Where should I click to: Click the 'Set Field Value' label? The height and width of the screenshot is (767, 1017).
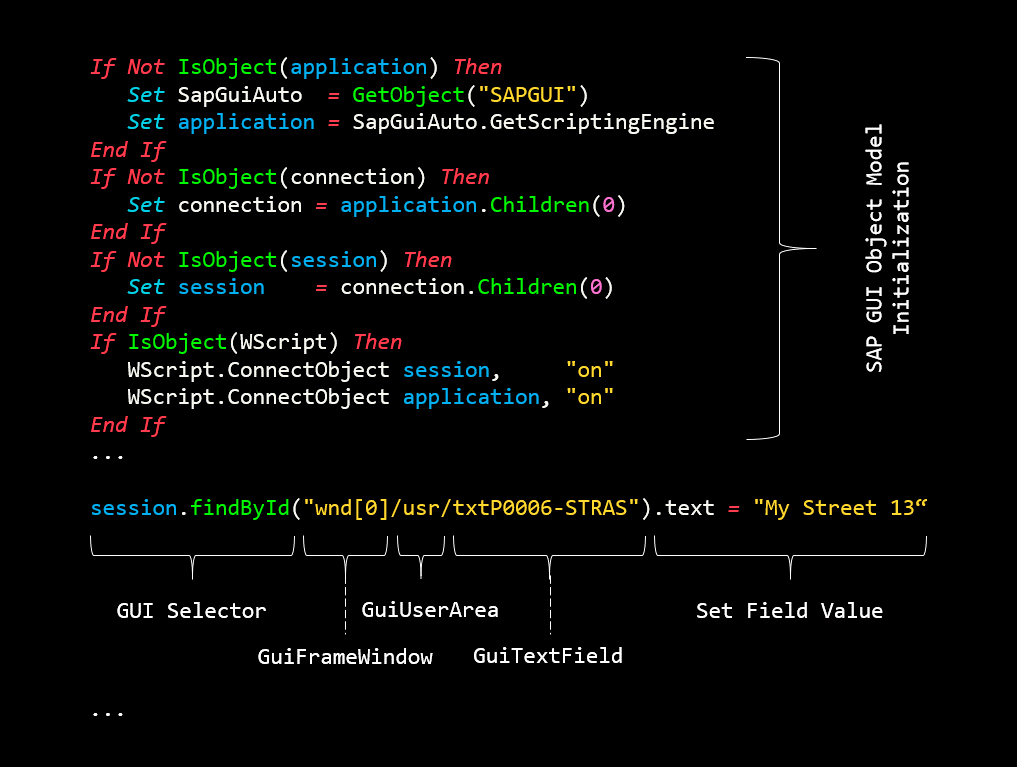[789, 611]
